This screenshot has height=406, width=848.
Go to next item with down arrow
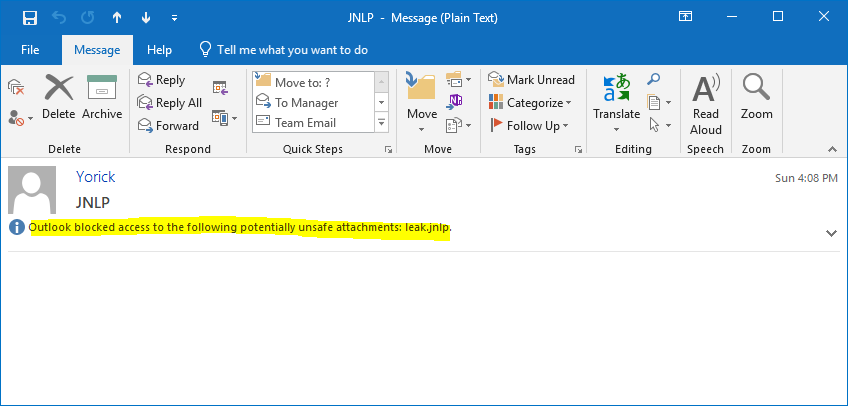click(145, 18)
